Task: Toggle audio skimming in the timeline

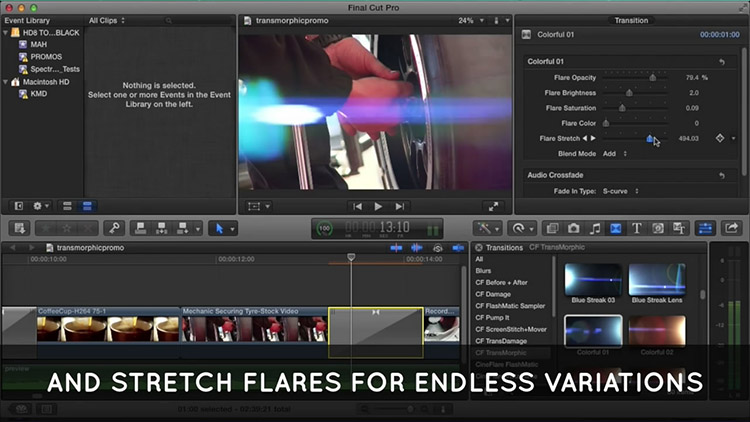Action: pos(417,247)
